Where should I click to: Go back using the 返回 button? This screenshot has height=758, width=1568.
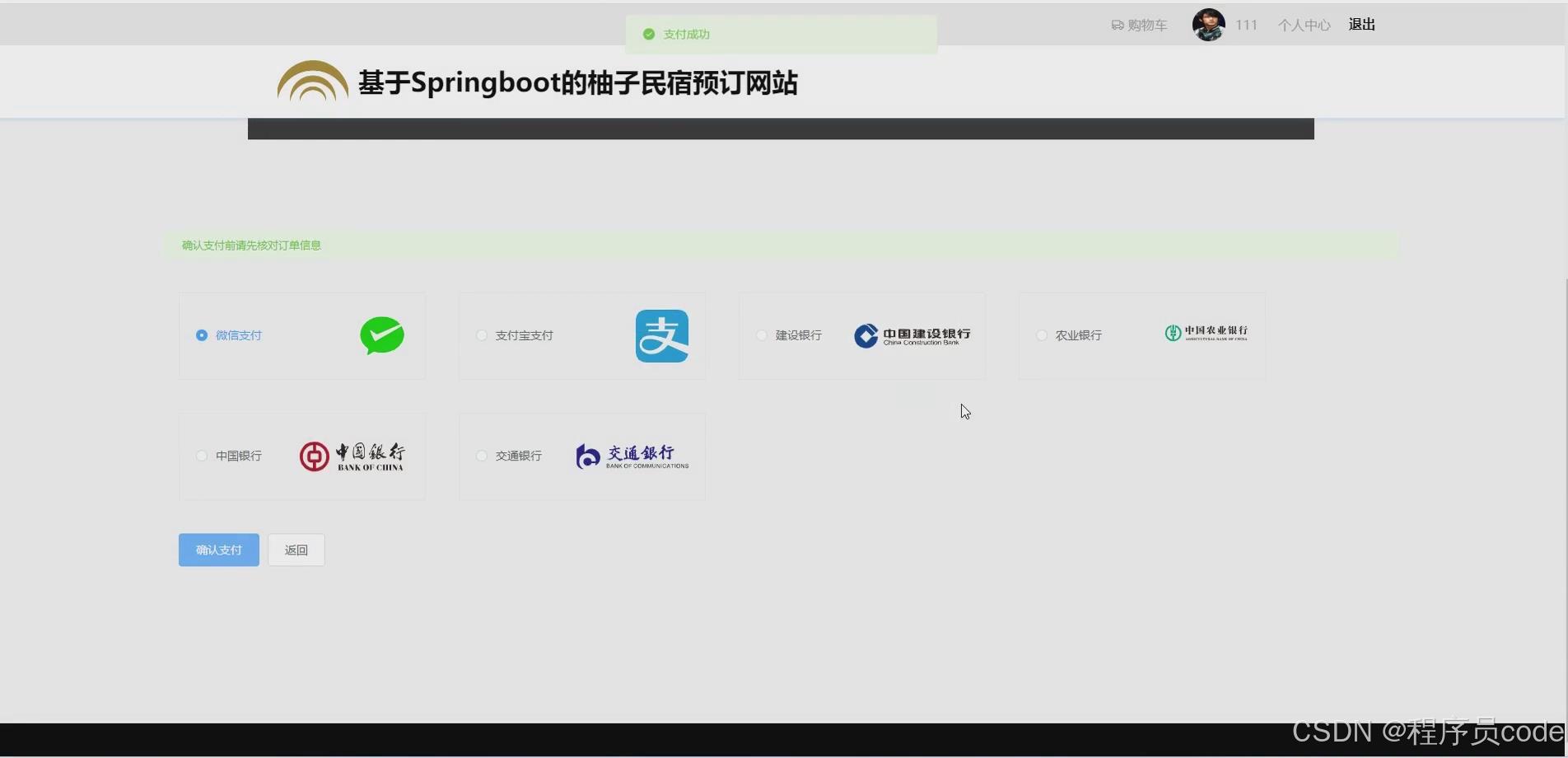point(296,550)
